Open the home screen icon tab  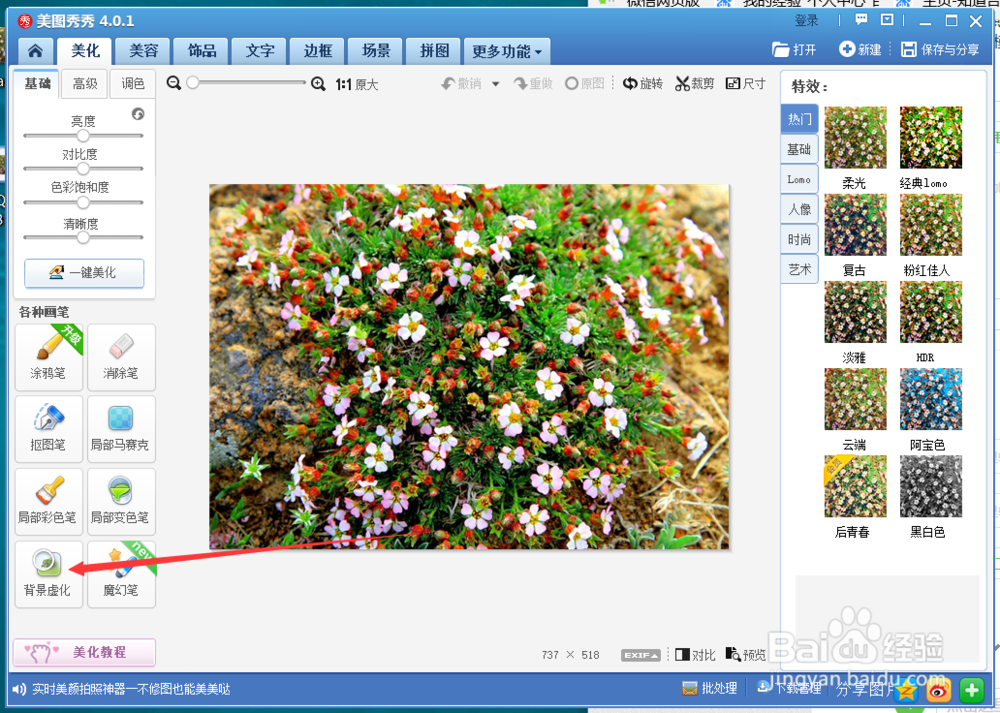click(x=36, y=51)
